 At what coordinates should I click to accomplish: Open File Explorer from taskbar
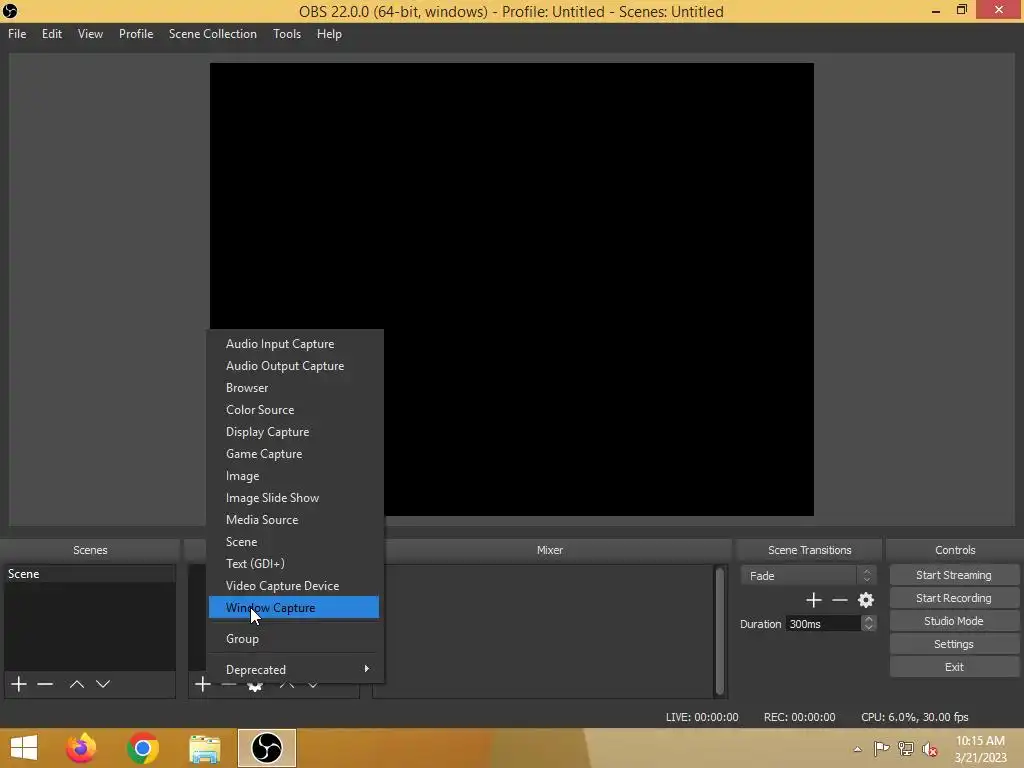204,748
